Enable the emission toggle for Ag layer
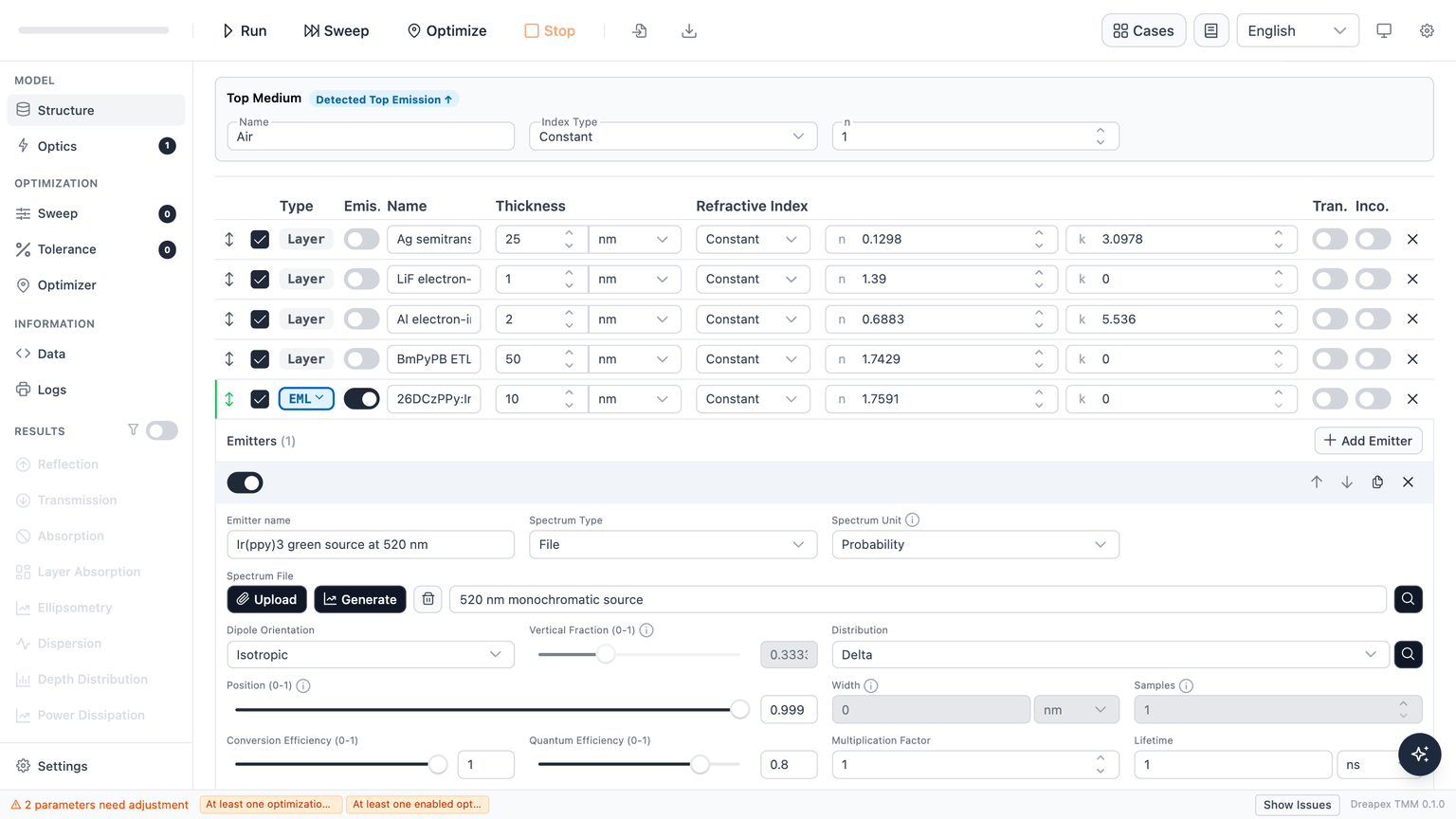This screenshot has width=1456, height=819. [x=361, y=239]
